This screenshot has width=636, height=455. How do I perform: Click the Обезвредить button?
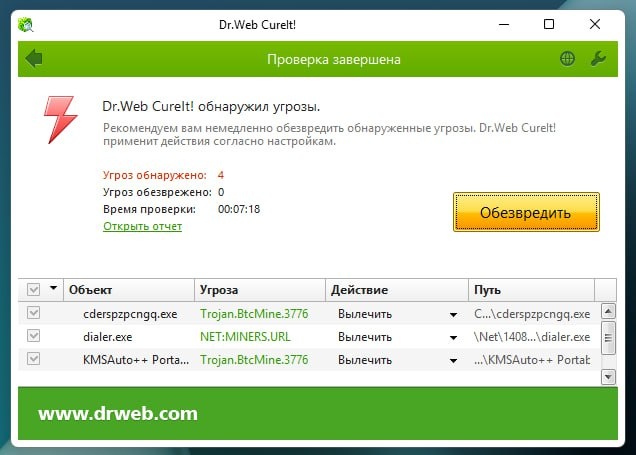(x=526, y=212)
